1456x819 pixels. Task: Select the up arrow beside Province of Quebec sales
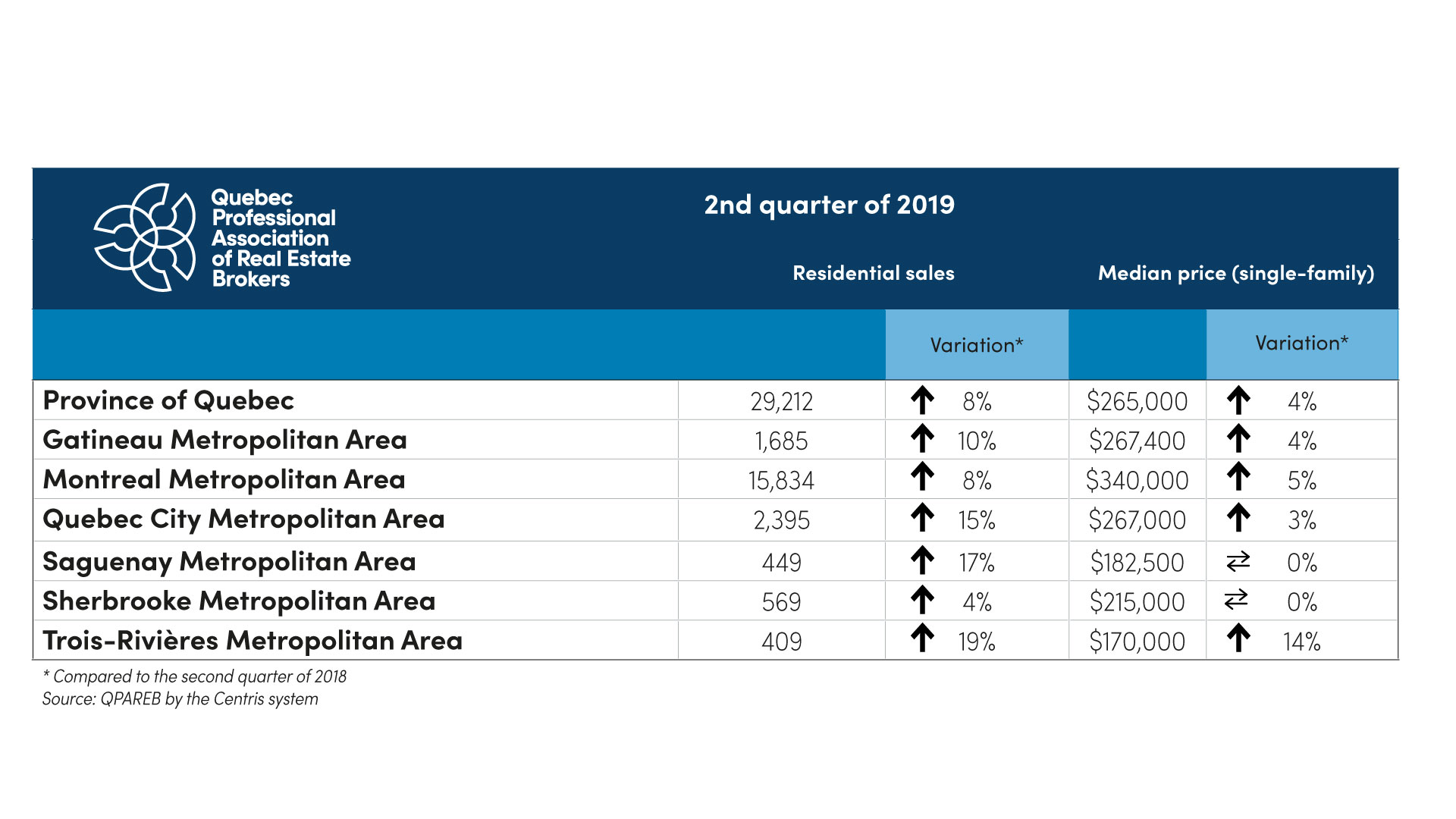click(924, 401)
